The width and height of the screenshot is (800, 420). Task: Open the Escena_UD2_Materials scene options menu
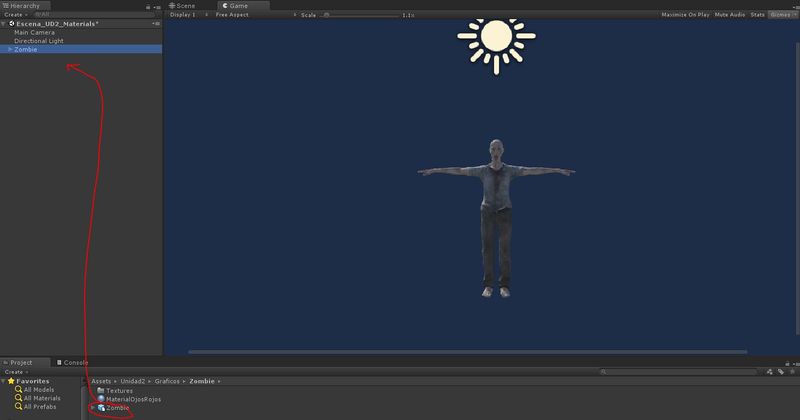(156, 23)
